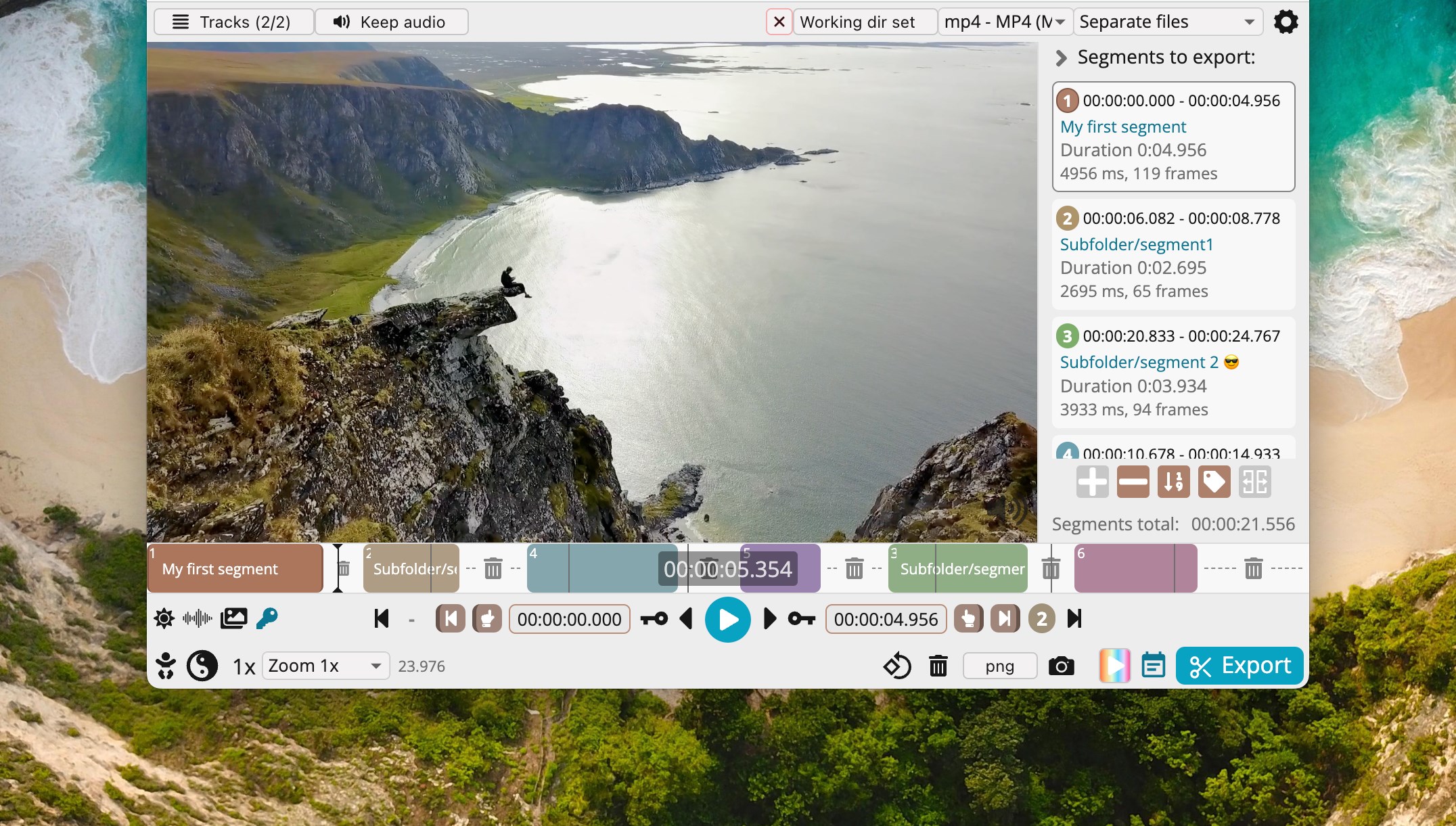1456x826 pixels.
Task: Capture a frame using the camera icon
Action: pos(1061,666)
